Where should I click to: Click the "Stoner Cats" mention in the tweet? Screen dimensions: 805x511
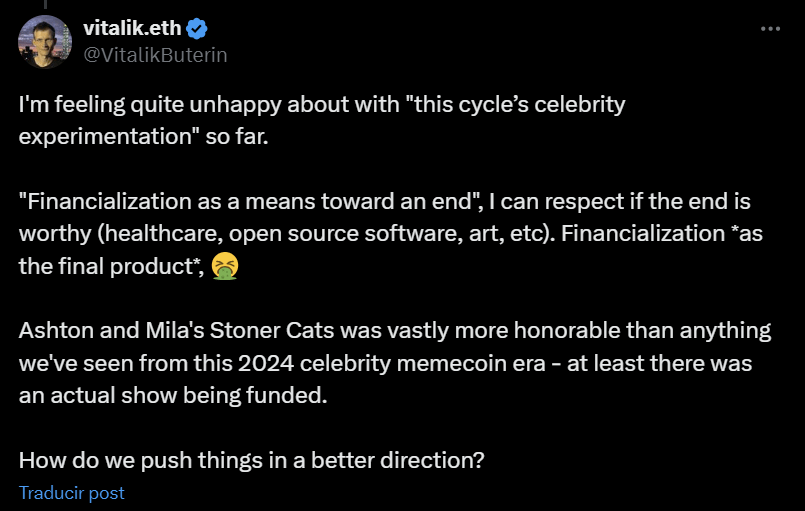(272, 330)
